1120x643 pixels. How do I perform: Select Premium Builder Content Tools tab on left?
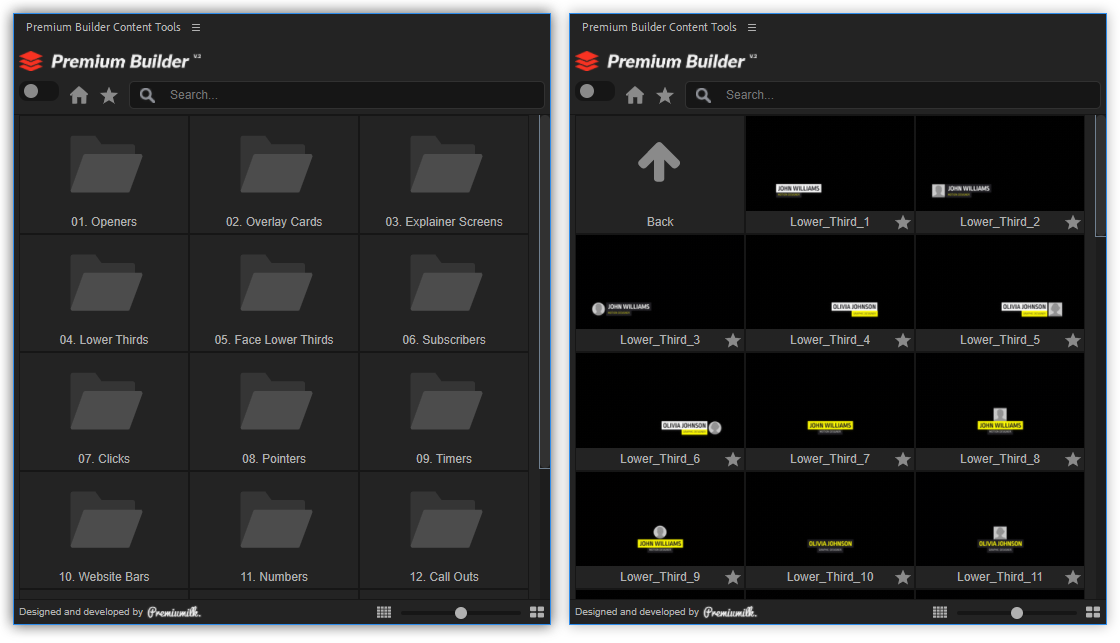[104, 27]
